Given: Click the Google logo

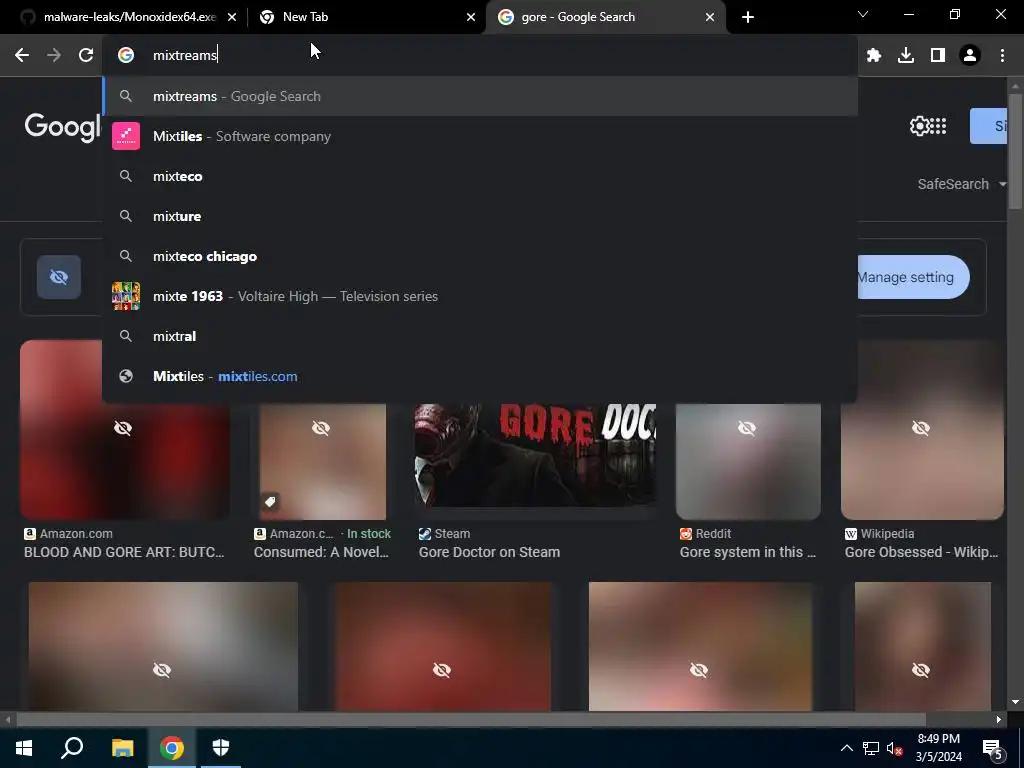Looking at the screenshot, I should point(63,126).
